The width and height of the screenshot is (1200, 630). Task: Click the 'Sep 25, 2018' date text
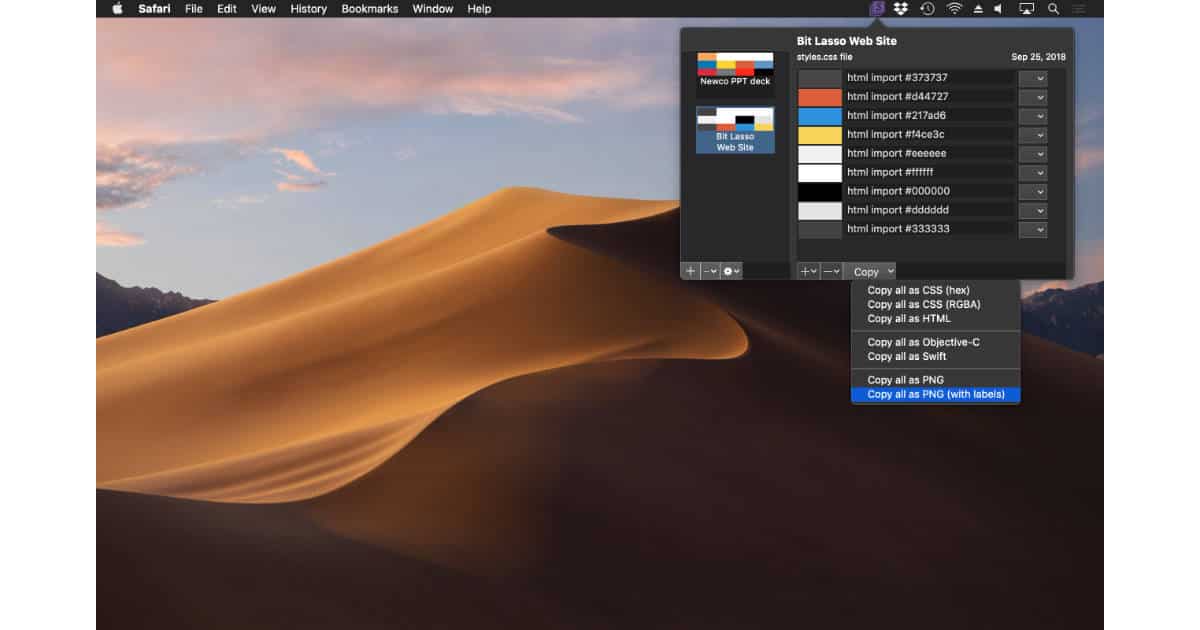(x=1038, y=57)
